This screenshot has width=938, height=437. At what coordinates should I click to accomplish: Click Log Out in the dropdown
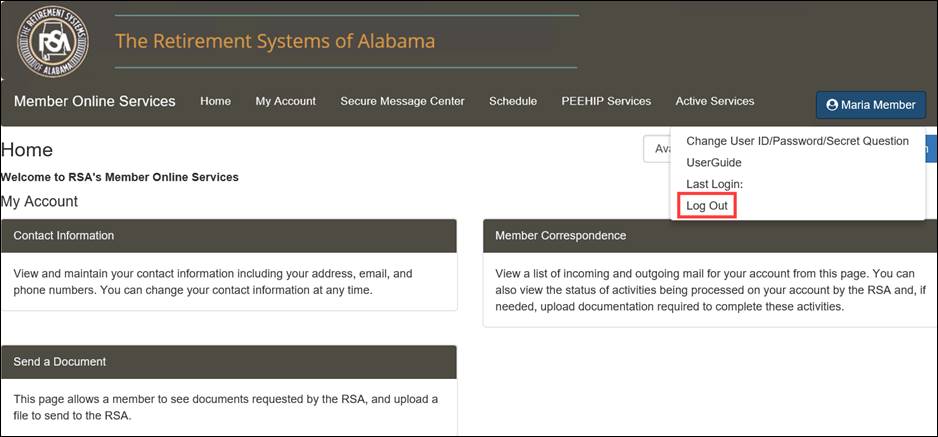point(706,206)
